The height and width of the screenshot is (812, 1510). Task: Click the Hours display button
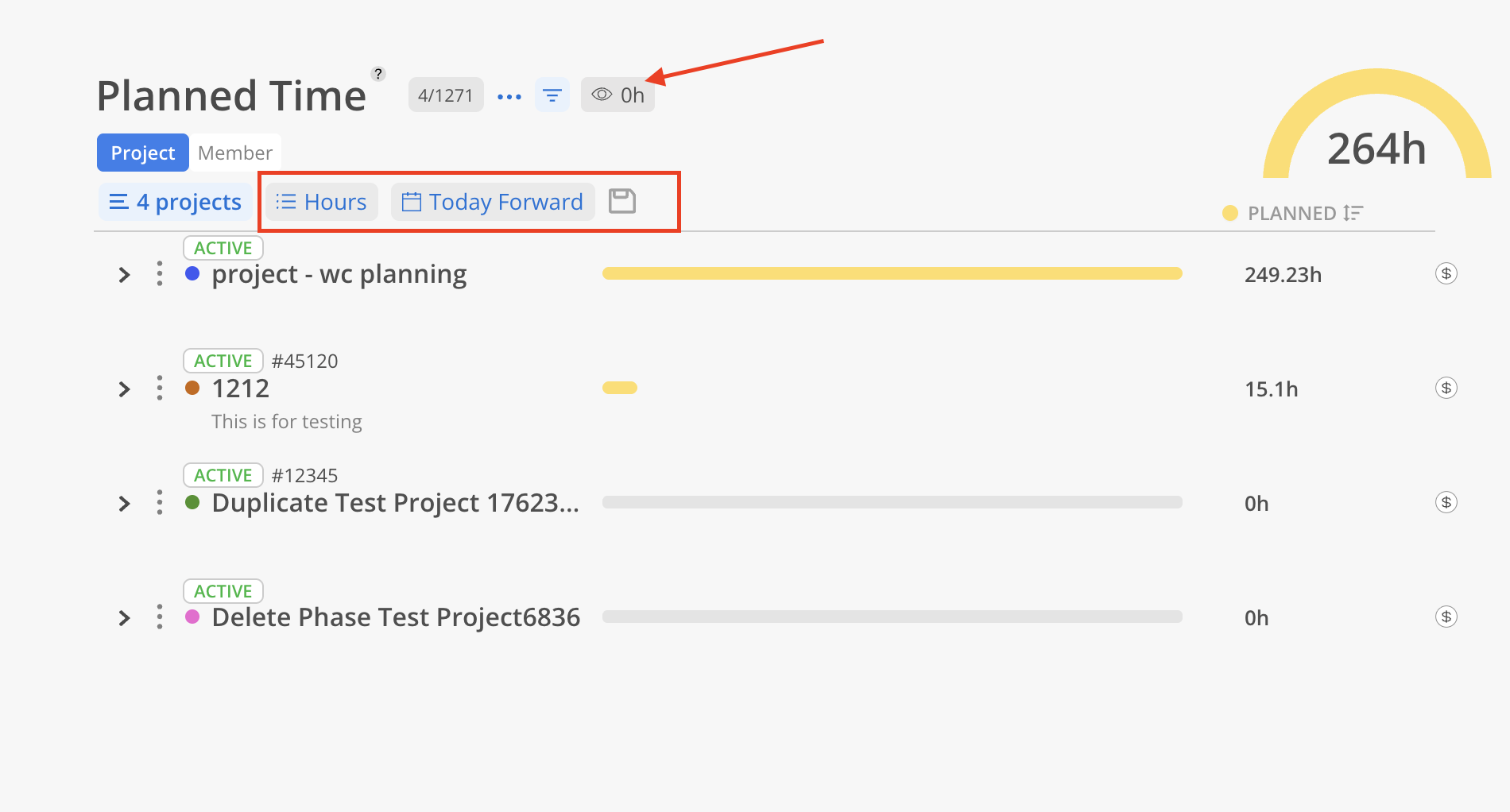(322, 202)
